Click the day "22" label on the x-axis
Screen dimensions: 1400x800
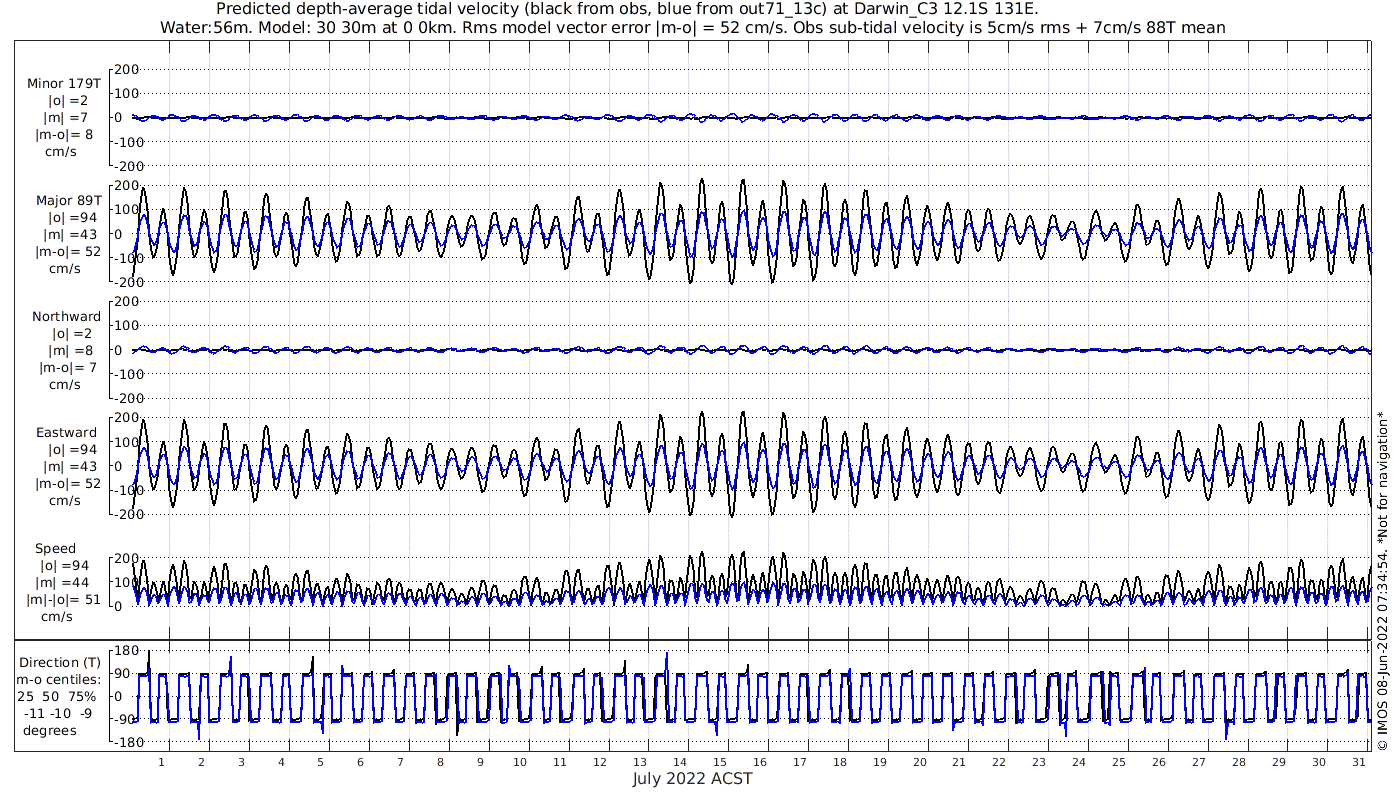point(999,762)
